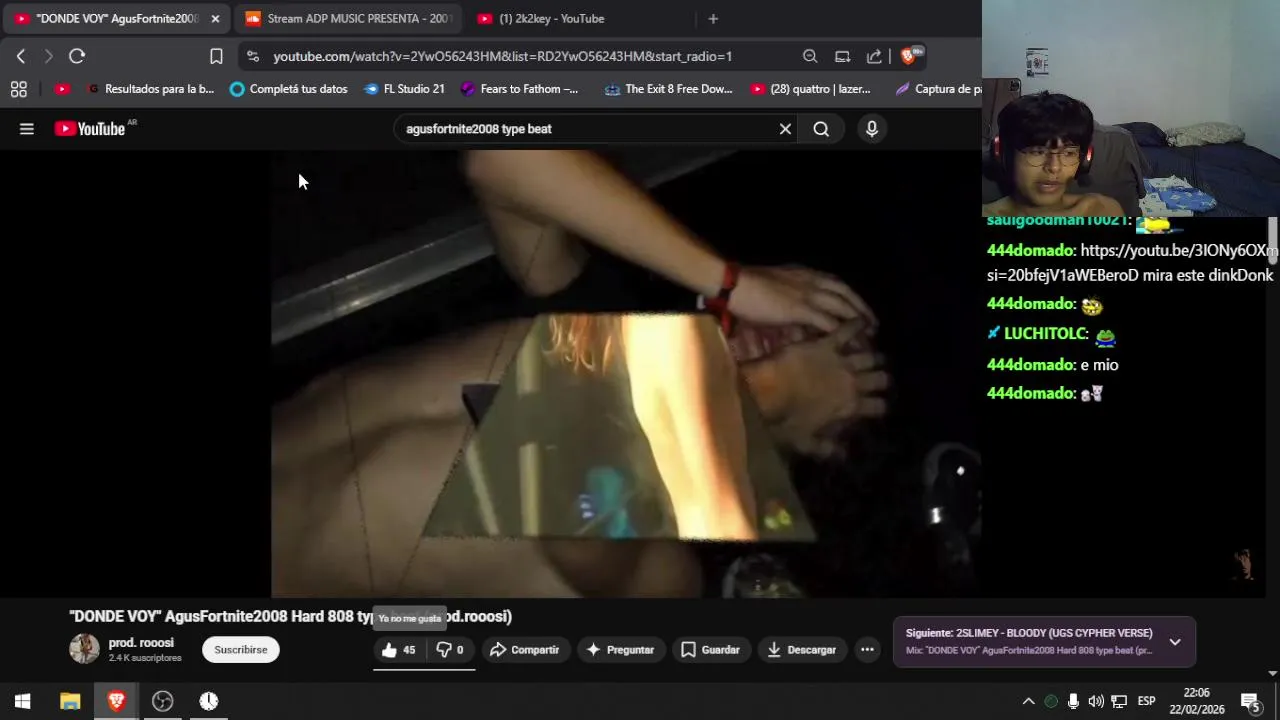Open the (28) quattro | lazer... bookmark
Image resolution: width=1280 pixels, height=720 pixels.
coord(810,89)
